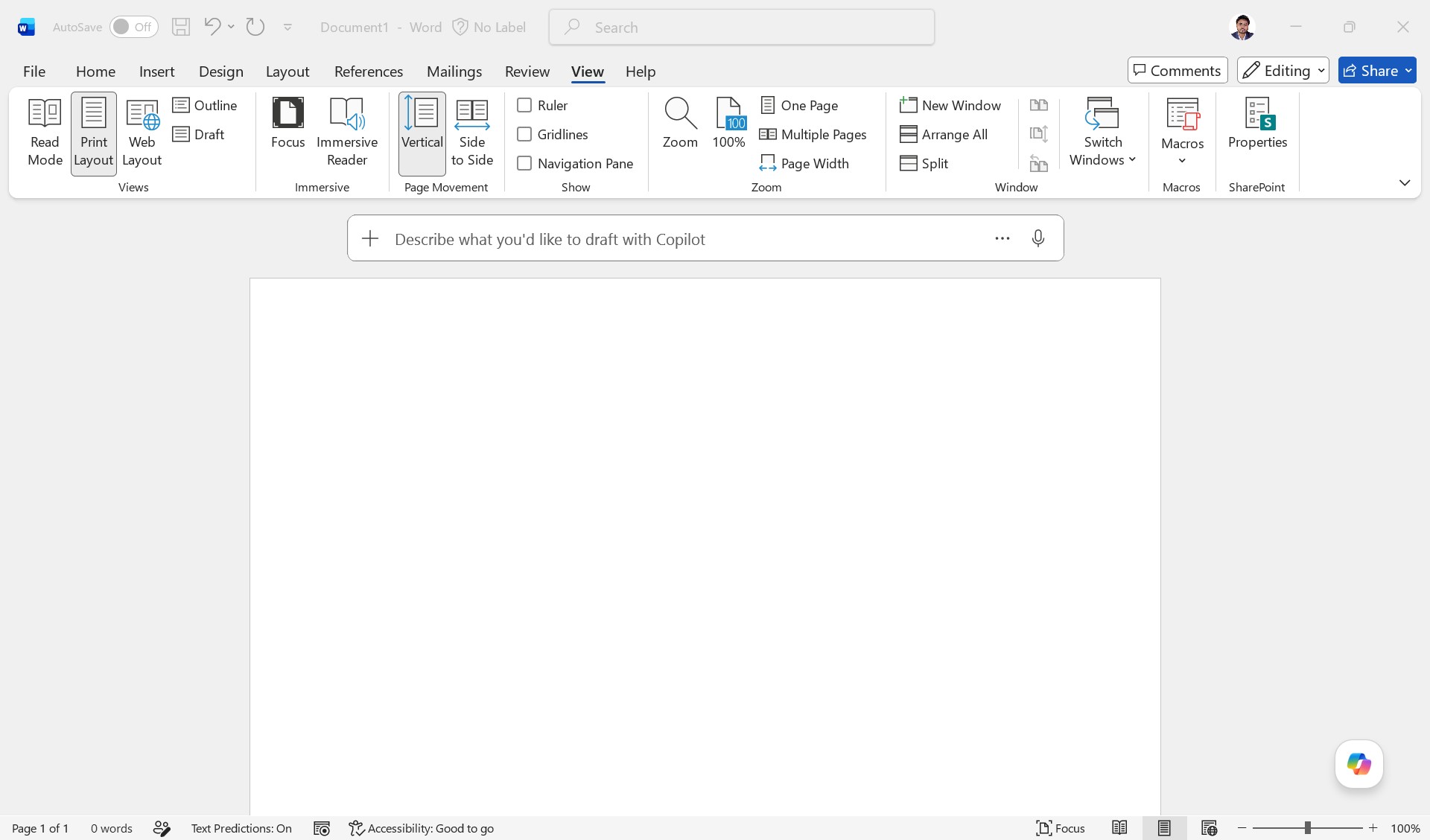Image resolution: width=1430 pixels, height=840 pixels.
Task: Open SharePoint Properties
Action: point(1257,124)
